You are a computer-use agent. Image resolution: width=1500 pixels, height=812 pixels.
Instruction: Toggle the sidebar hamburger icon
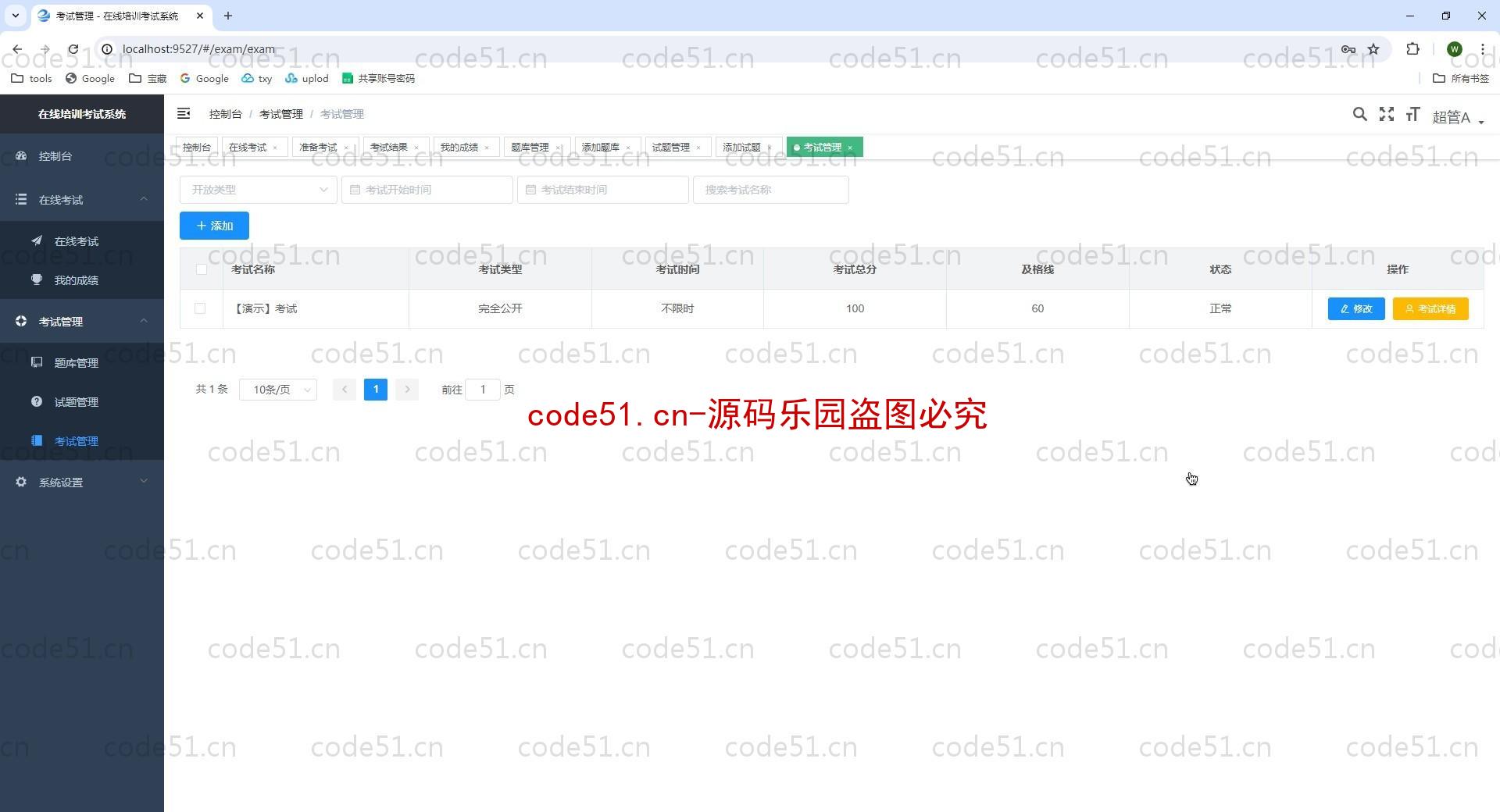[184, 114]
